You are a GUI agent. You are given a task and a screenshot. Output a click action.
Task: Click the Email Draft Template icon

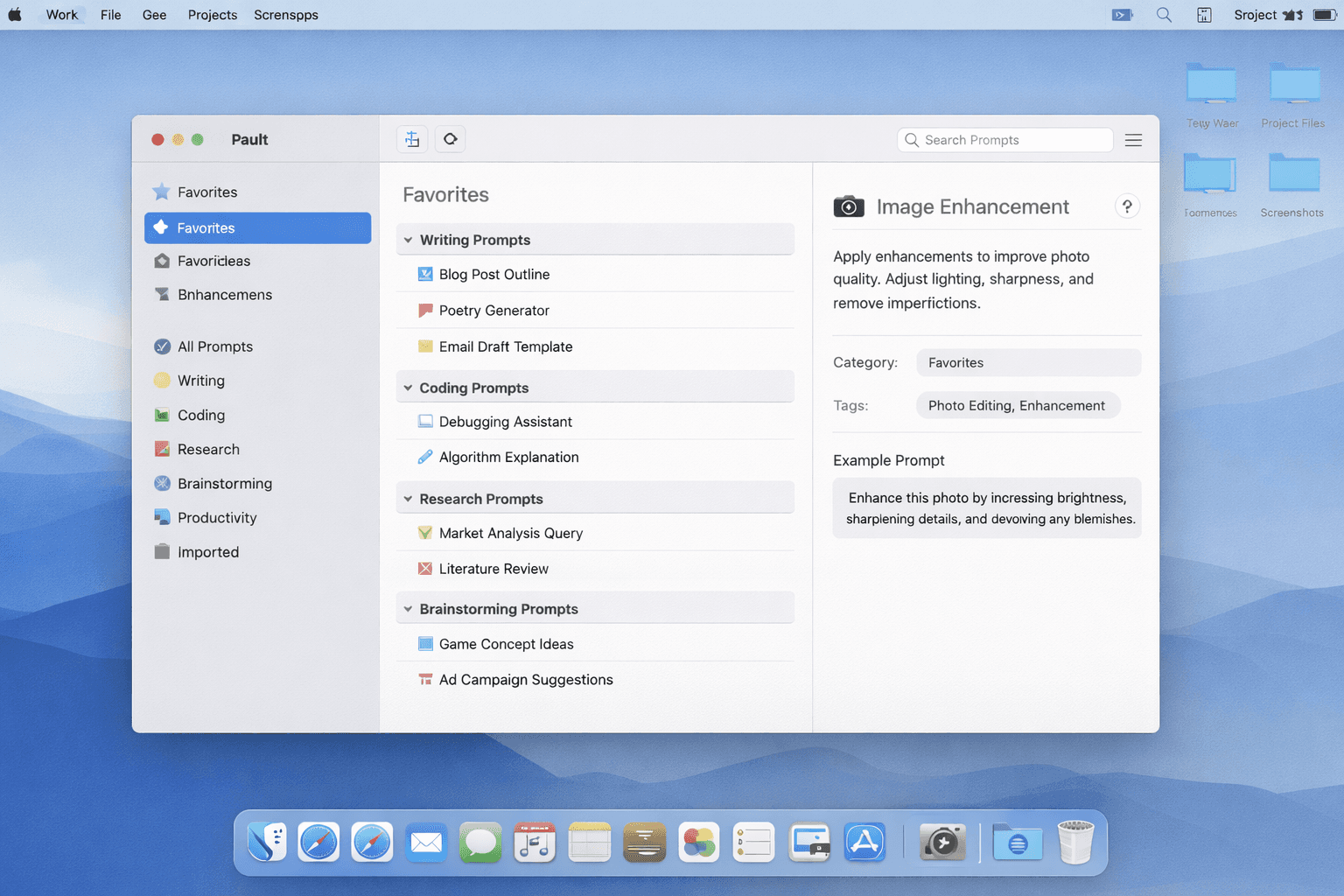425,346
